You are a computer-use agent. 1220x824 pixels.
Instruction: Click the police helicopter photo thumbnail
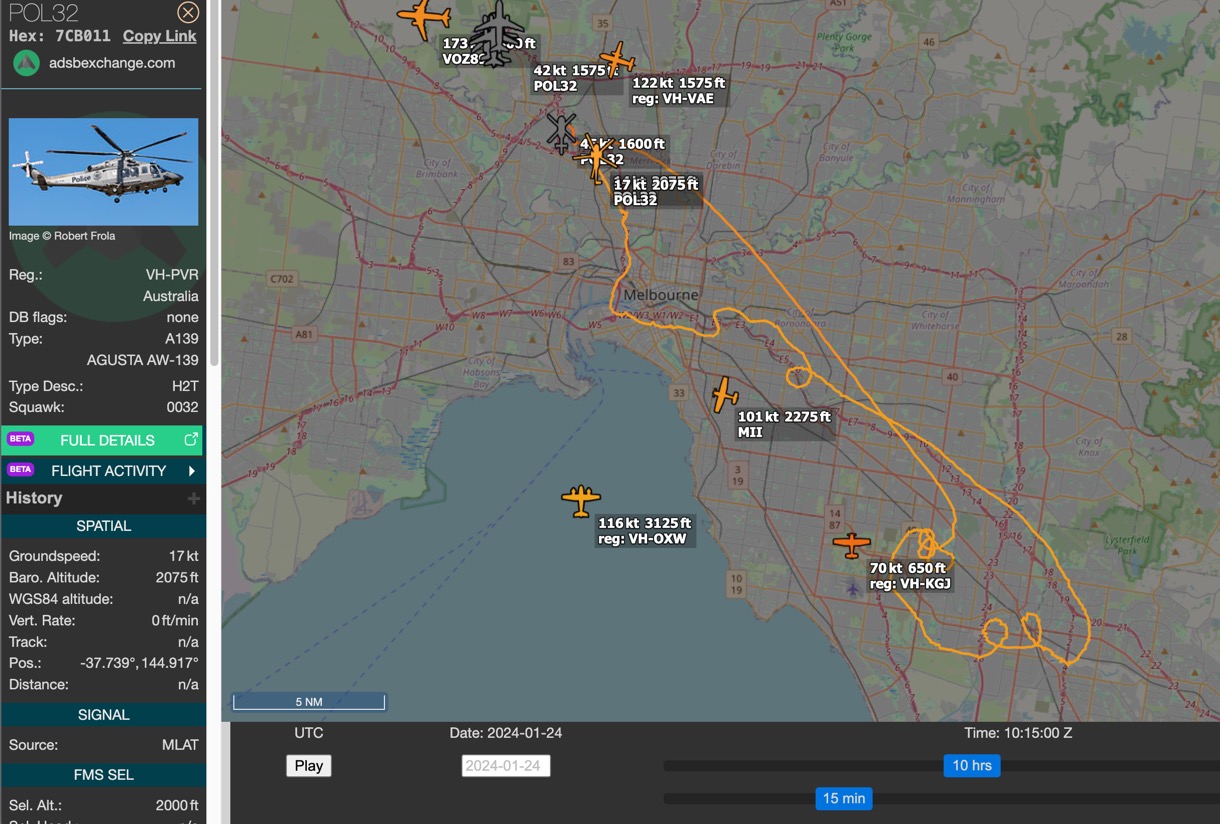click(103, 171)
